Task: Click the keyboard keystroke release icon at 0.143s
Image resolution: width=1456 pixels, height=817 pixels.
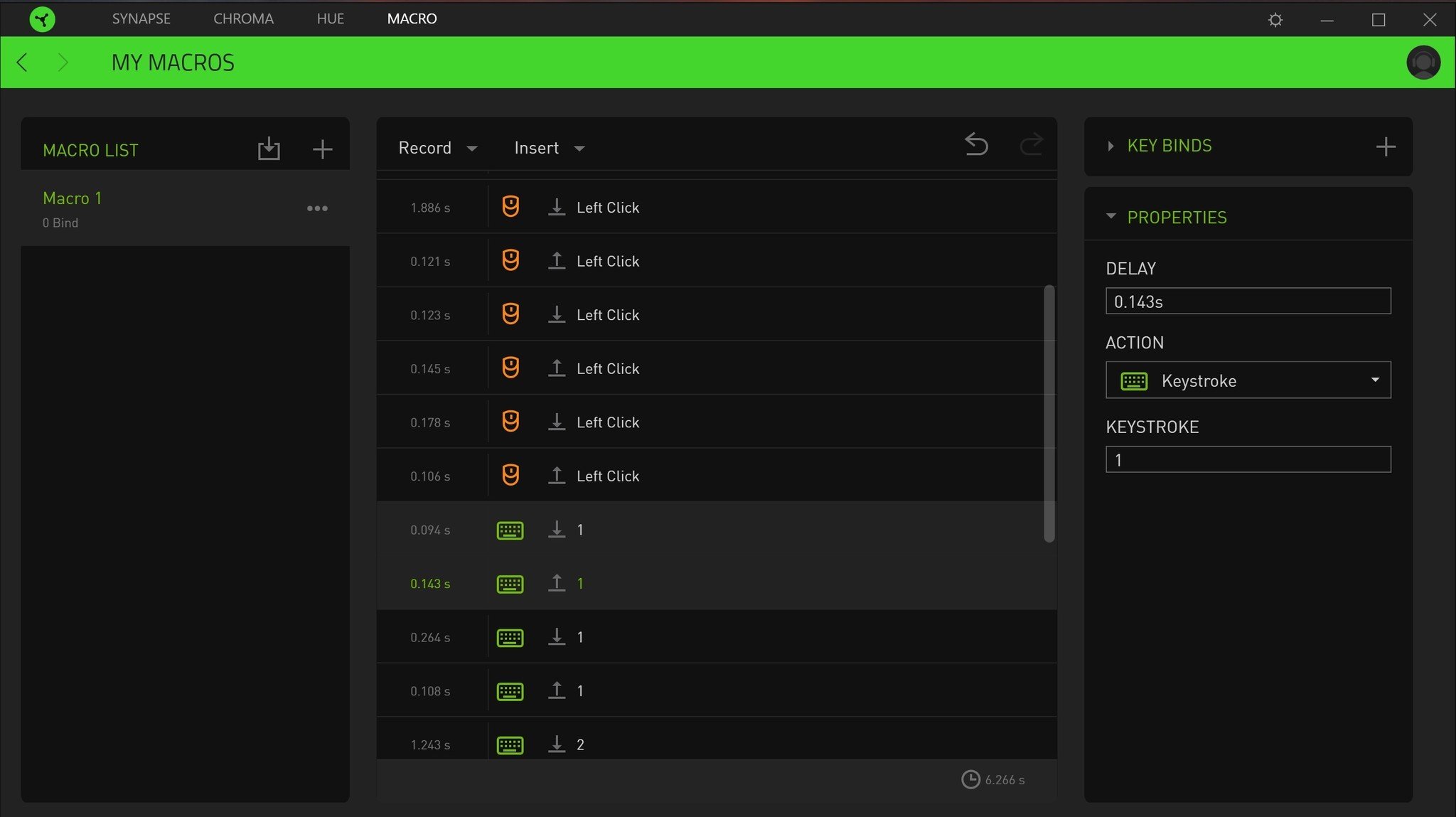Action: pyautogui.click(x=555, y=582)
